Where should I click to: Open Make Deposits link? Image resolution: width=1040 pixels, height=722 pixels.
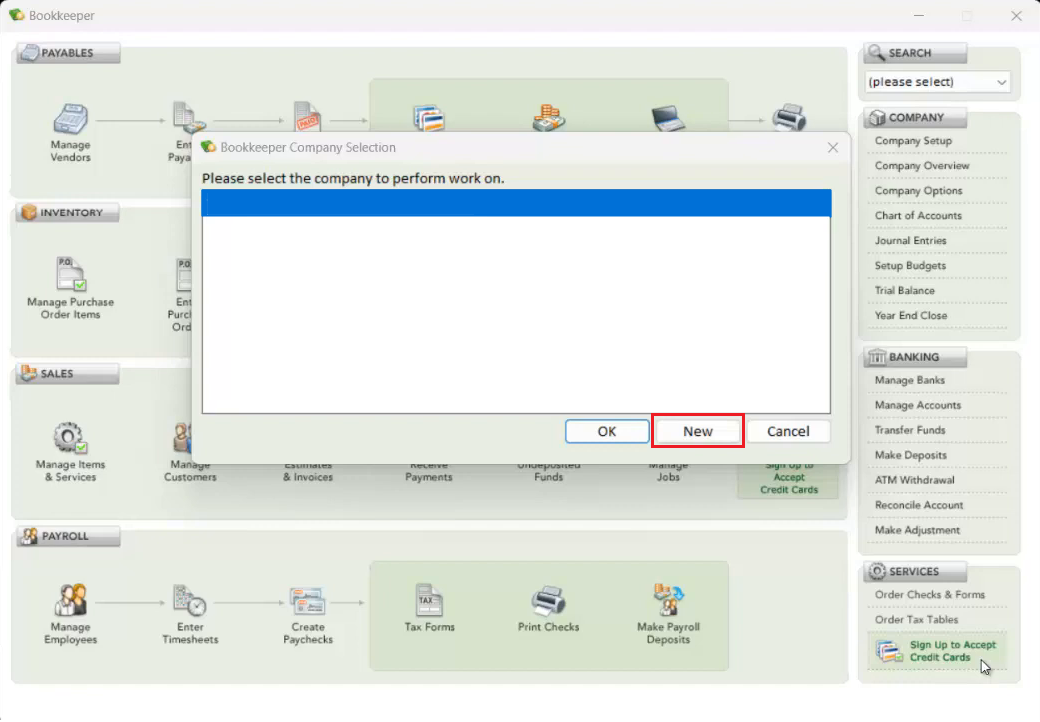click(911, 455)
